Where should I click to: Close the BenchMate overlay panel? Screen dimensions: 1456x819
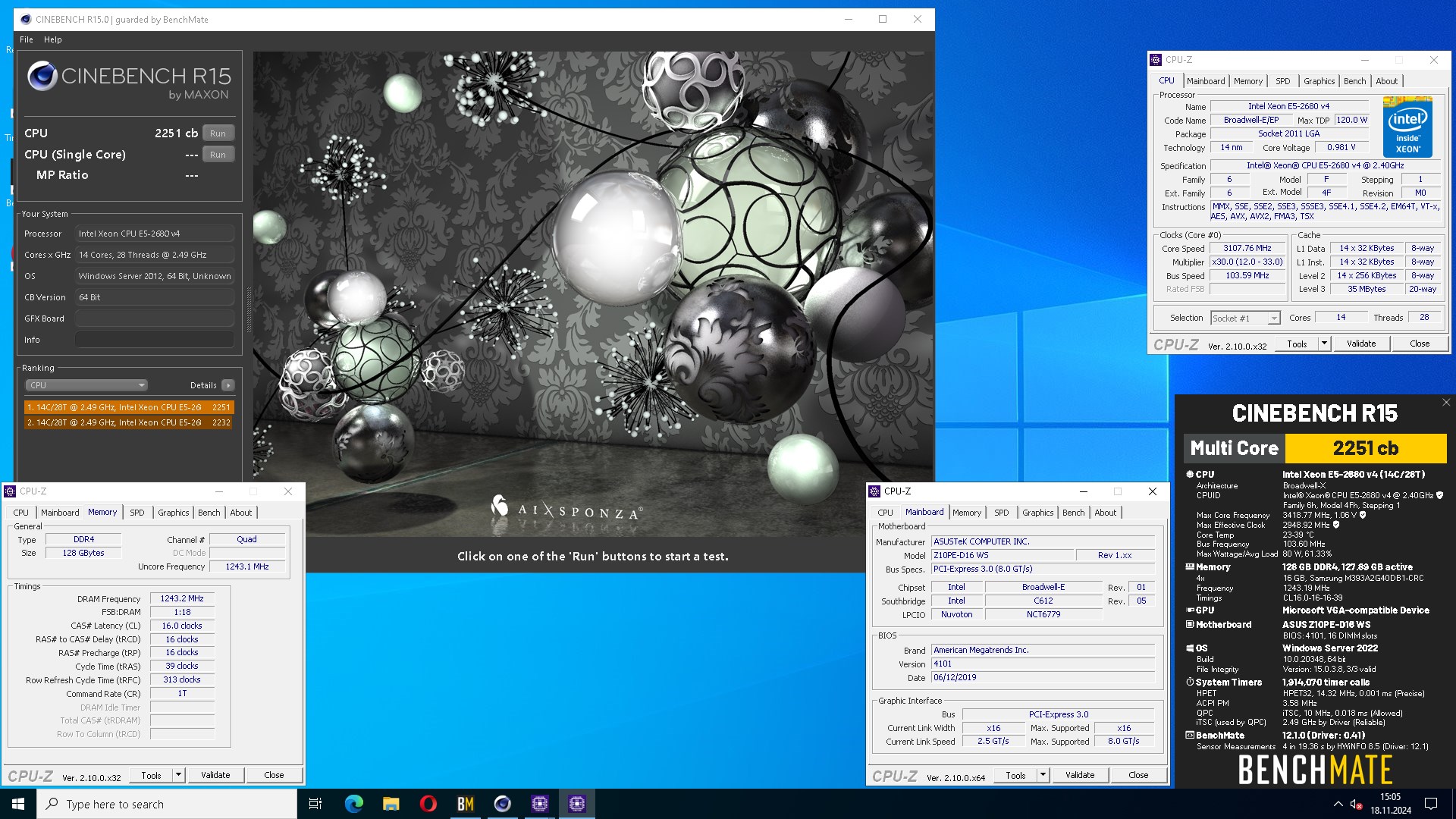point(1445,403)
